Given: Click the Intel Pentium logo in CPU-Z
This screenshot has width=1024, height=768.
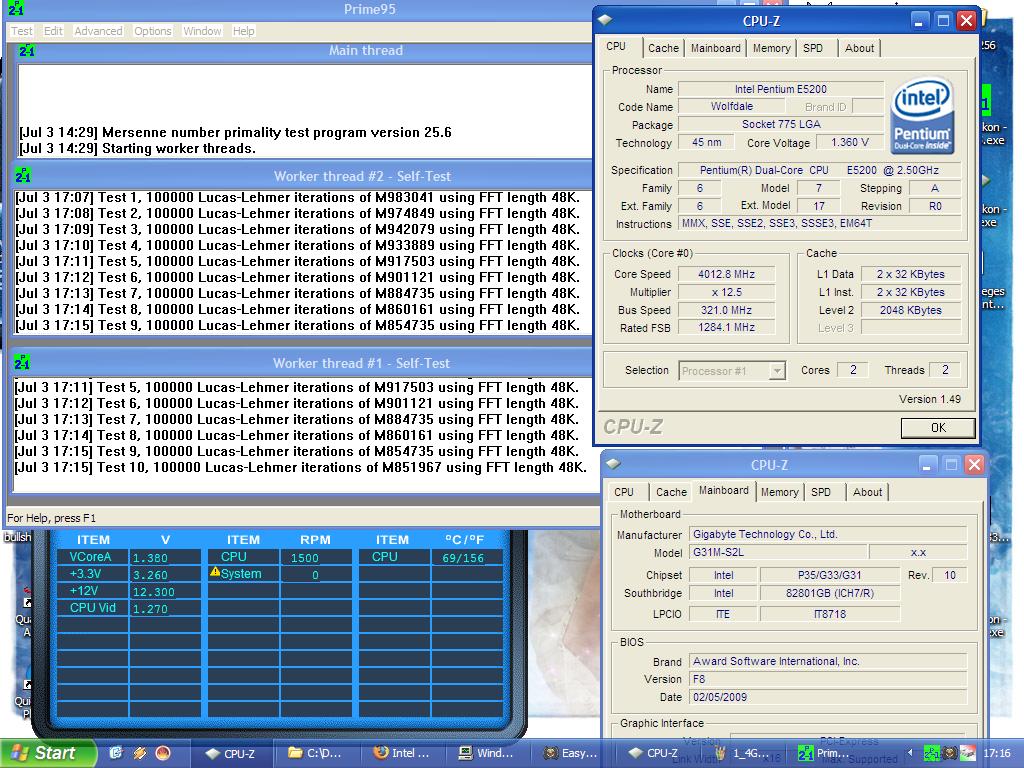Looking at the screenshot, I should (x=922, y=116).
